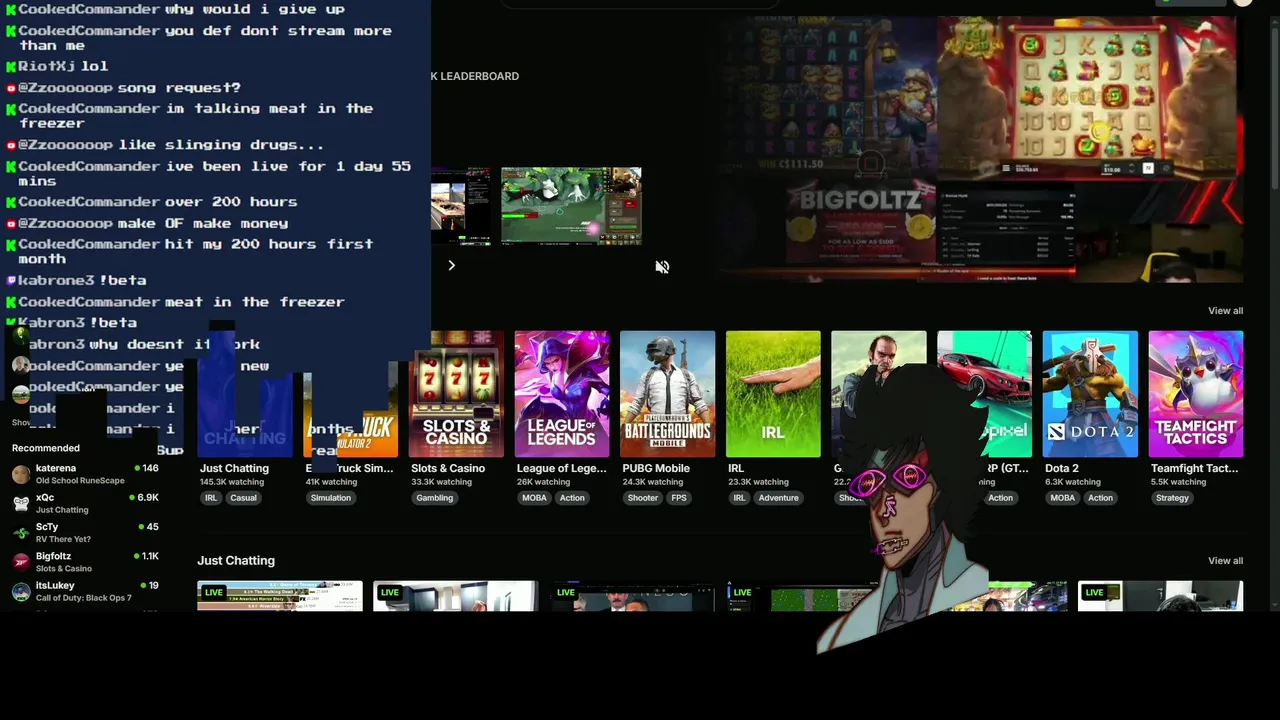The width and height of the screenshot is (1280, 720).
Task: Open the small green game preview thumbnail in carousel
Action: [571, 206]
